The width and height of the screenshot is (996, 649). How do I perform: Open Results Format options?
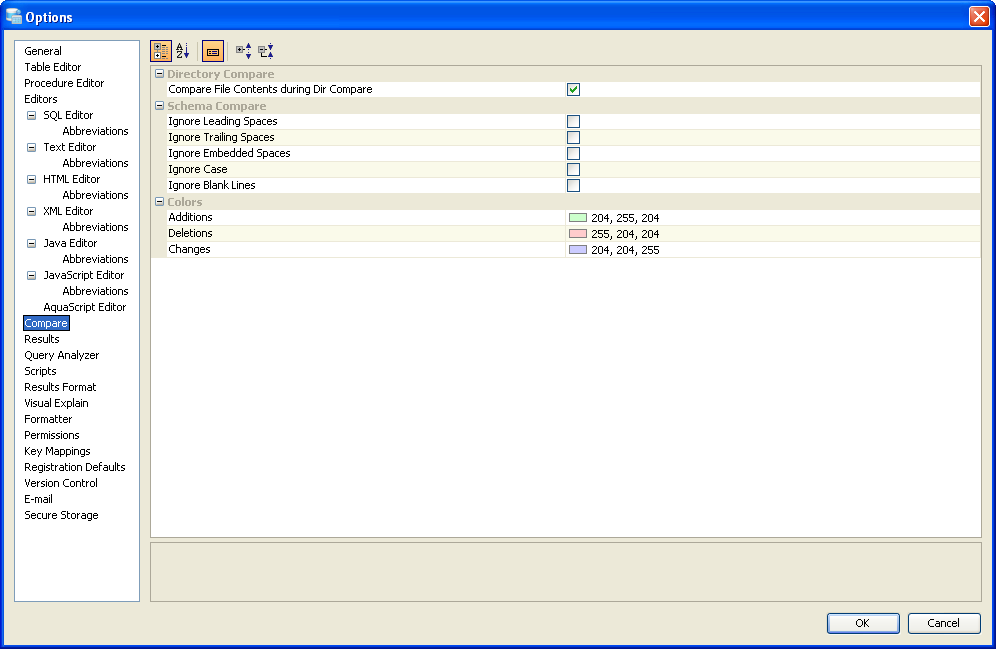click(60, 387)
